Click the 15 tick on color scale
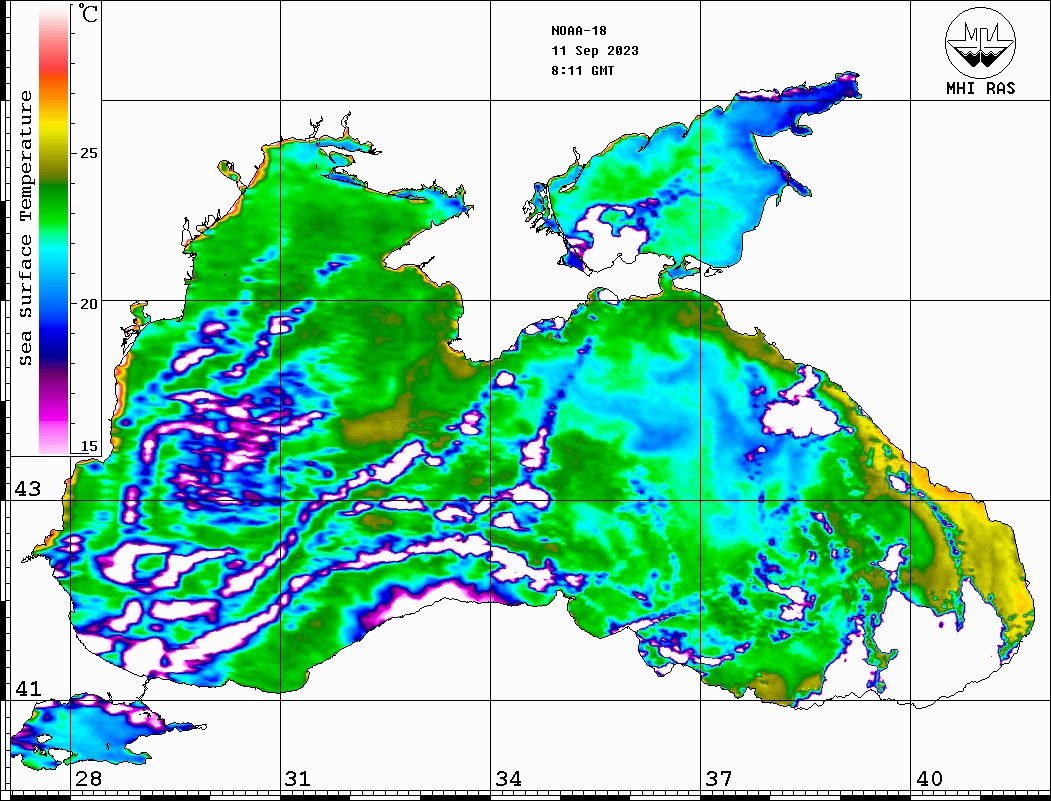The image size is (1051, 801). pyautogui.click(x=88, y=446)
